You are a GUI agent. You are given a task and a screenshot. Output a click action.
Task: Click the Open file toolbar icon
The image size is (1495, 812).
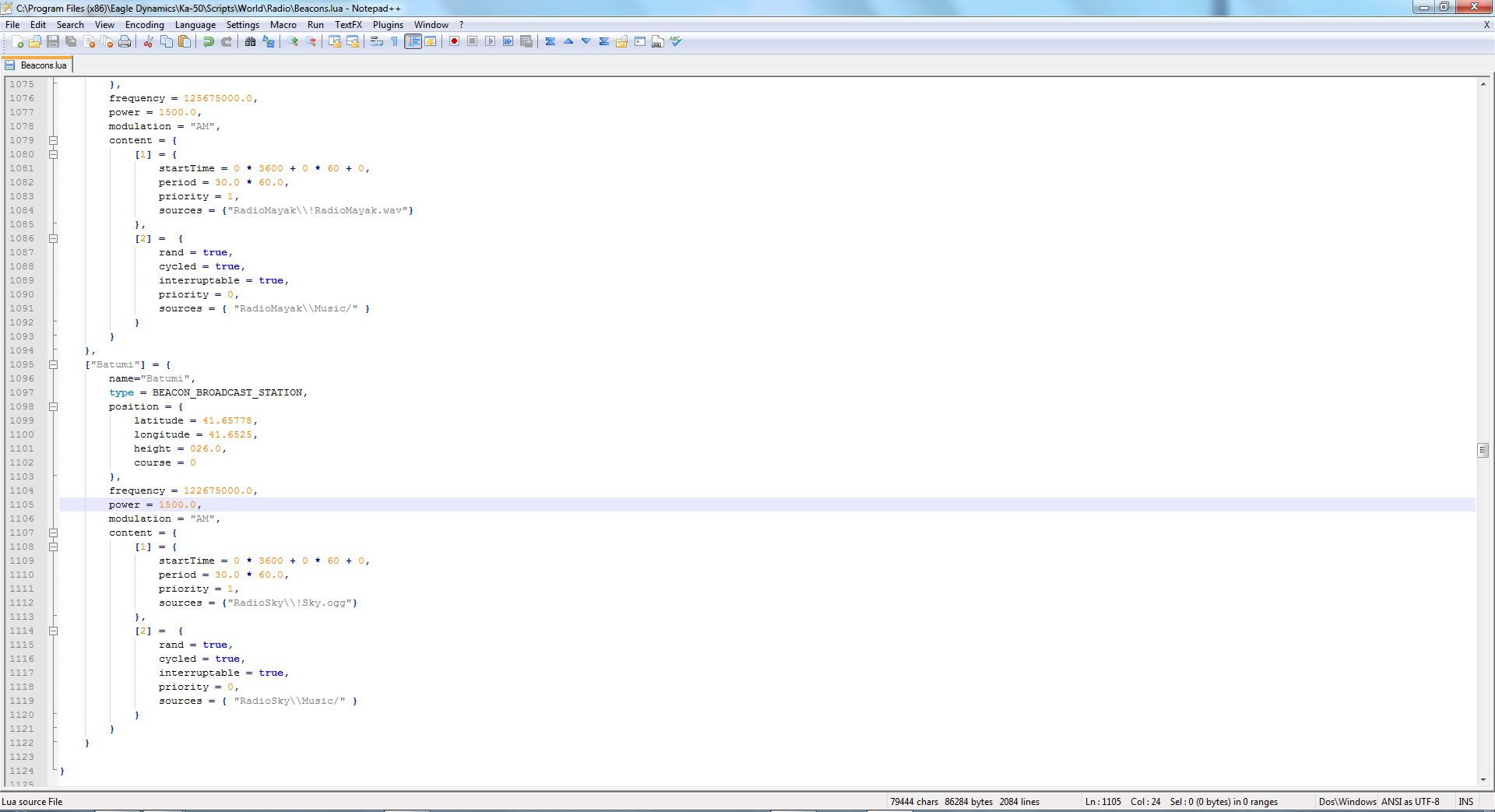point(35,42)
